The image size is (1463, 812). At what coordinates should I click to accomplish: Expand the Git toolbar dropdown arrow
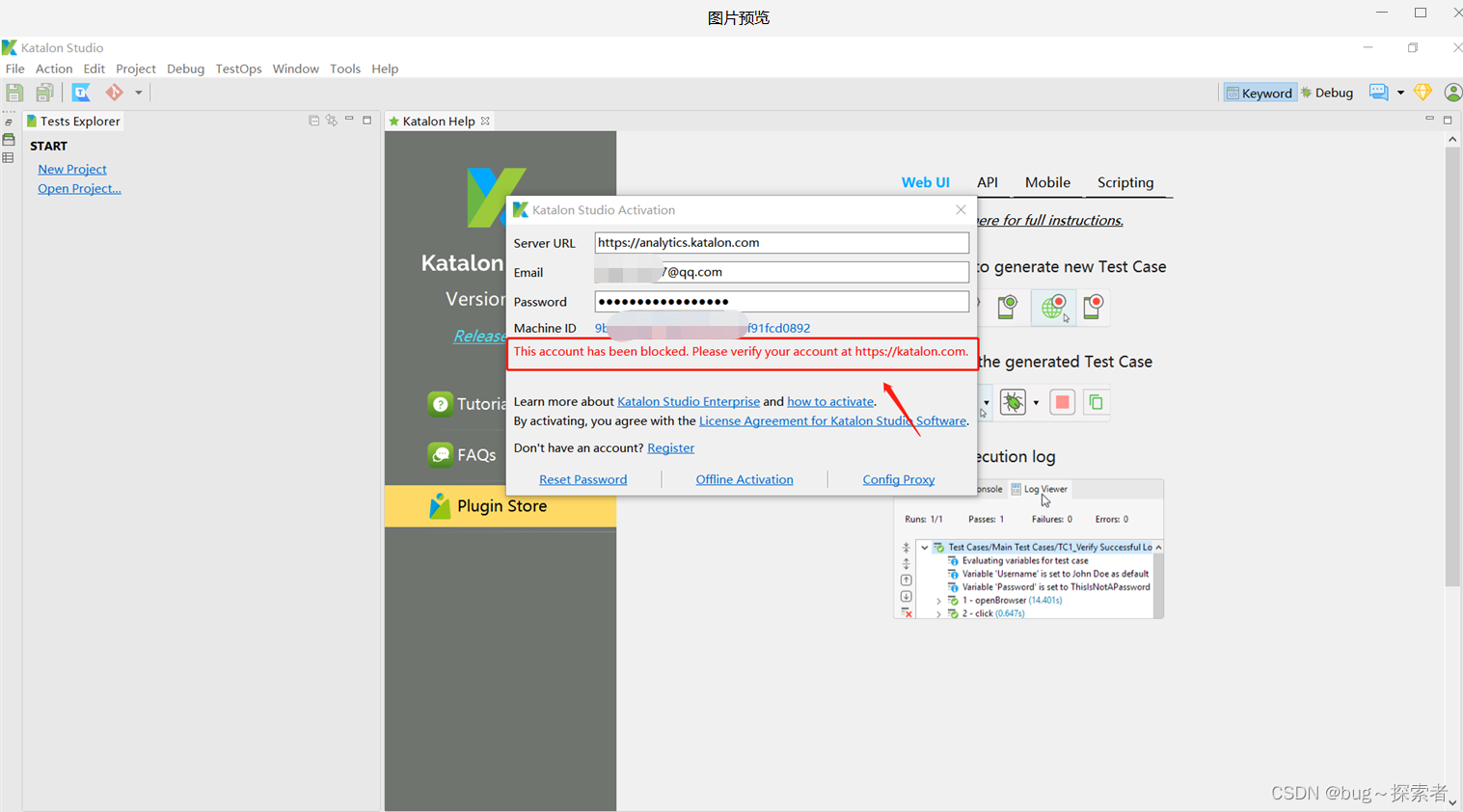click(x=138, y=93)
